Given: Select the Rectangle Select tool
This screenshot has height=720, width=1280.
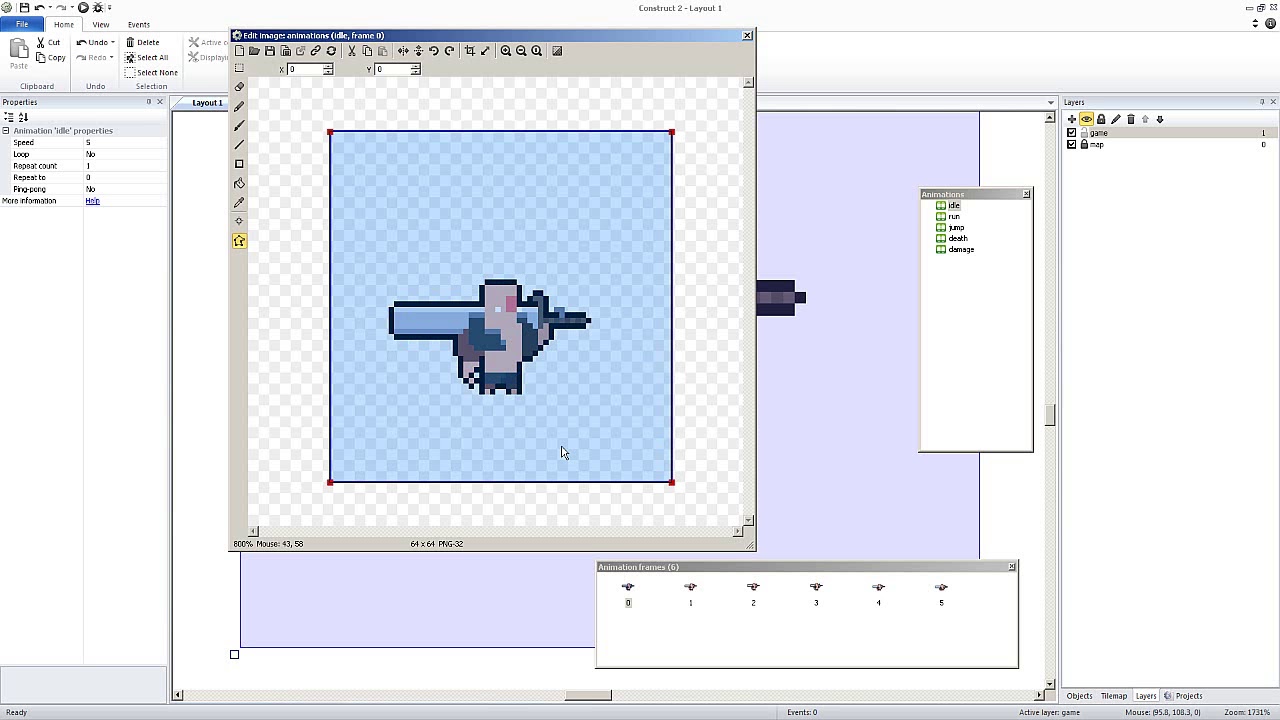Looking at the screenshot, I should pyautogui.click(x=239, y=68).
